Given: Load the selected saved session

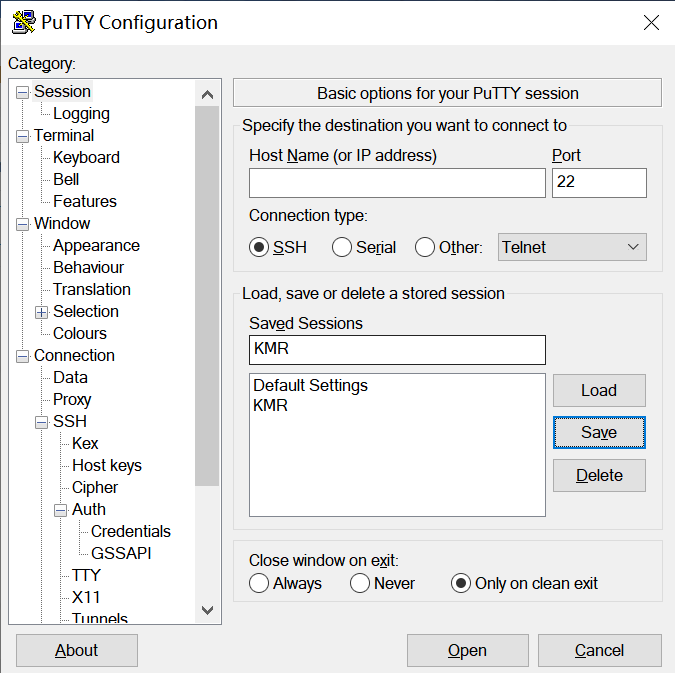Looking at the screenshot, I should click(599, 390).
